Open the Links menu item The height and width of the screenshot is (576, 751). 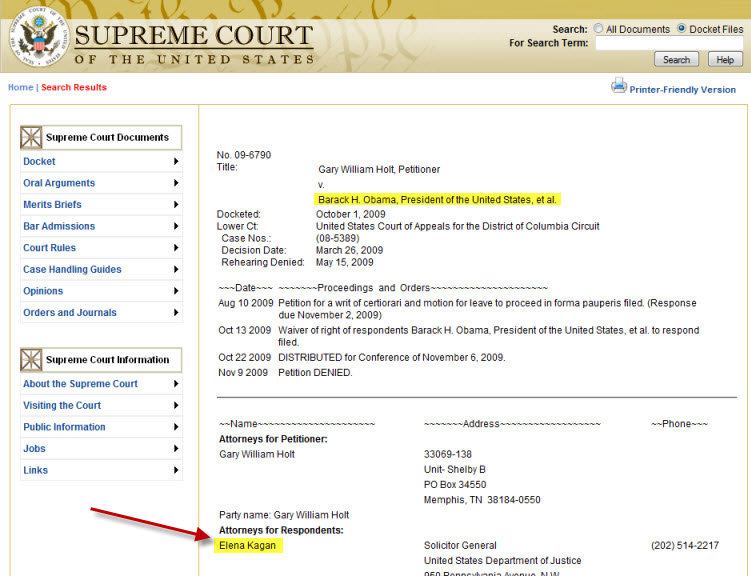click(x=35, y=470)
